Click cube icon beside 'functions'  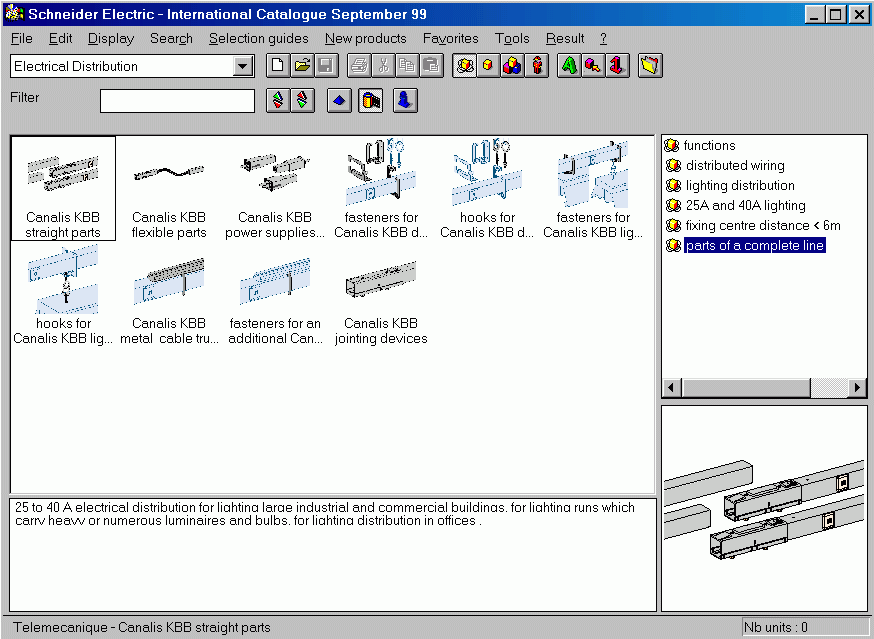[671, 146]
